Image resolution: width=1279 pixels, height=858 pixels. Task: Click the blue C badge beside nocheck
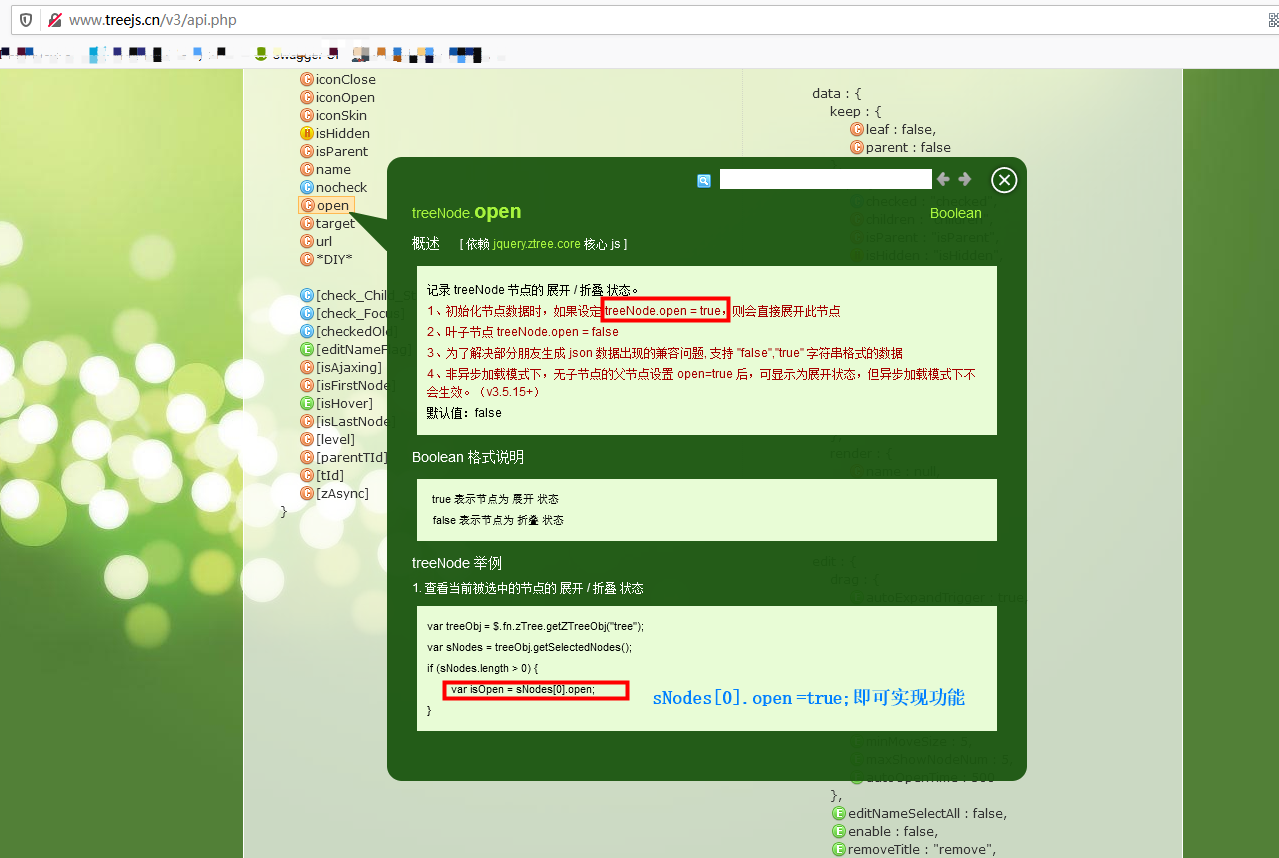click(x=306, y=187)
